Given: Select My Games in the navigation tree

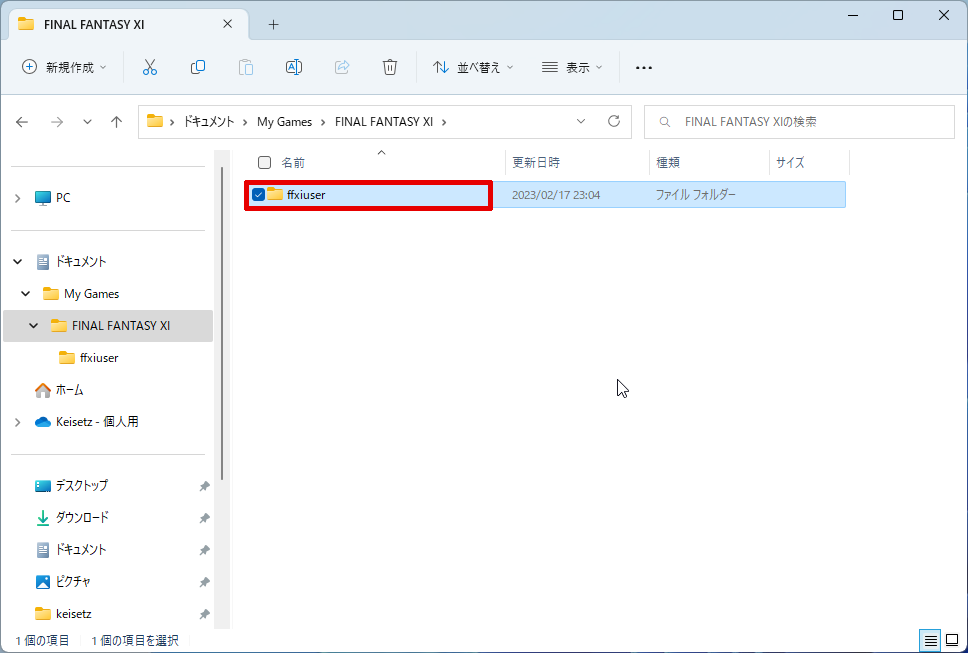Looking at the screenshot, I should (91, 294).
